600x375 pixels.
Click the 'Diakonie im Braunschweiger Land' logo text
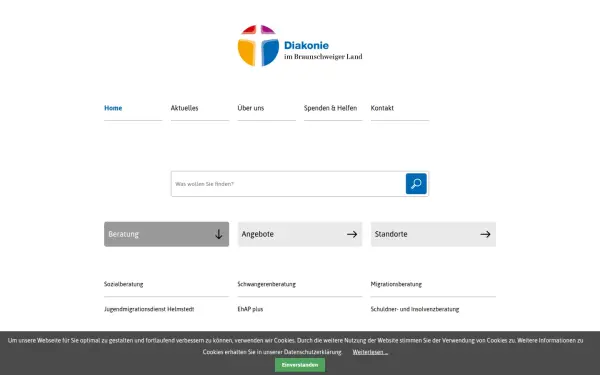click(323, 51)
